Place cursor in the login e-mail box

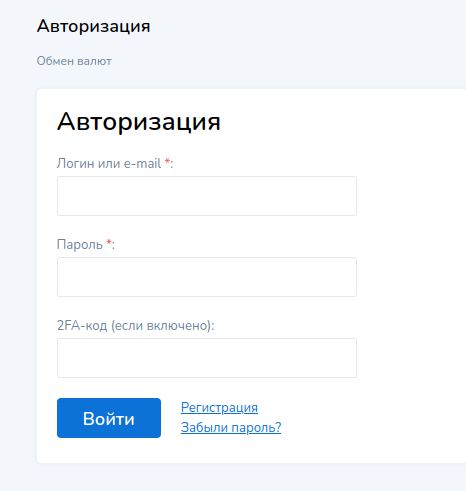pos(207,196)
